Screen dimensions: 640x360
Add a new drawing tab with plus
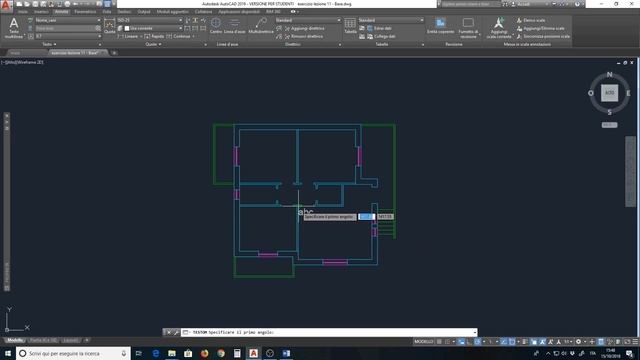pos(114,53)
